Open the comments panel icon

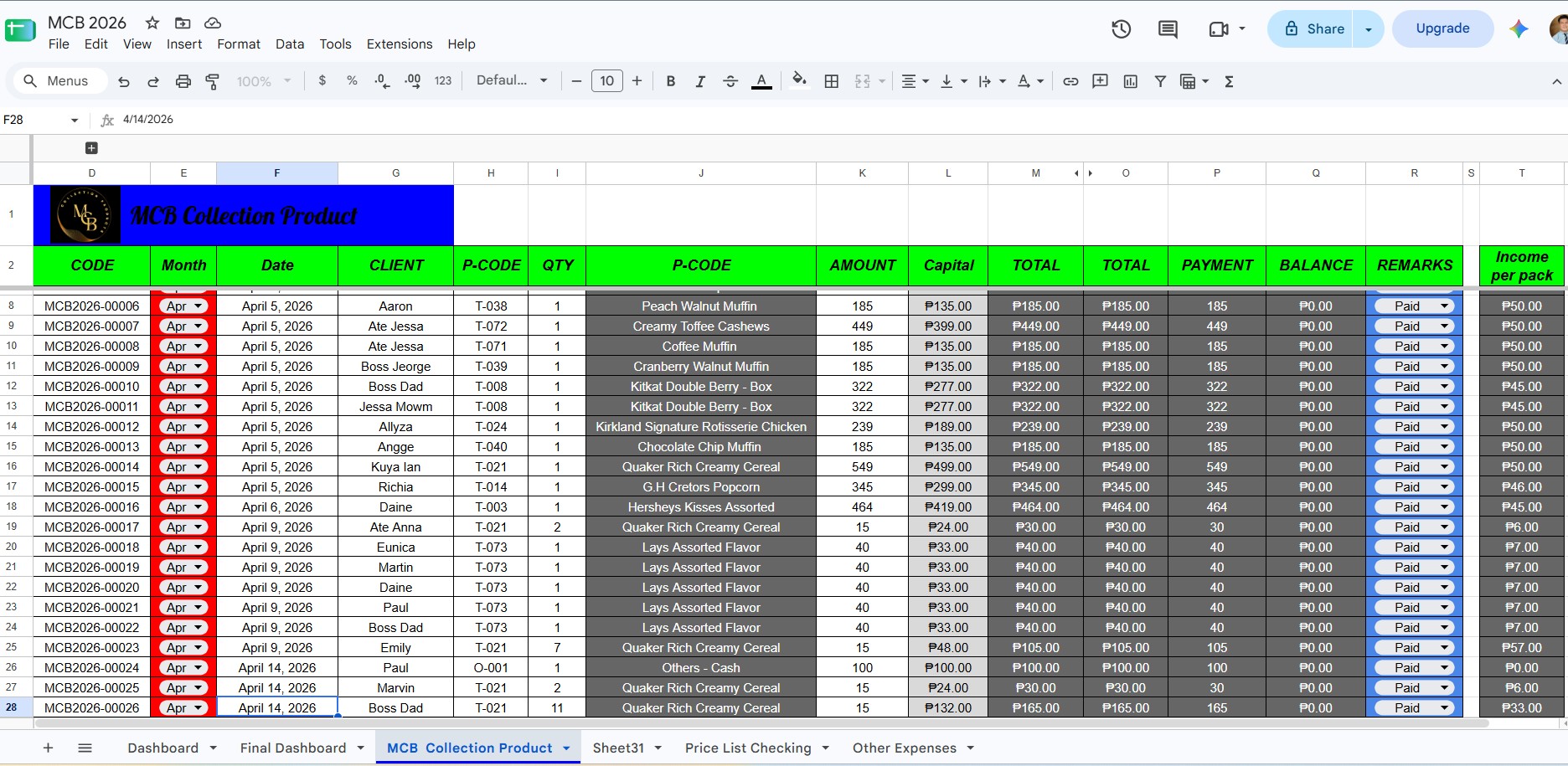click(x=1168, y=29)
